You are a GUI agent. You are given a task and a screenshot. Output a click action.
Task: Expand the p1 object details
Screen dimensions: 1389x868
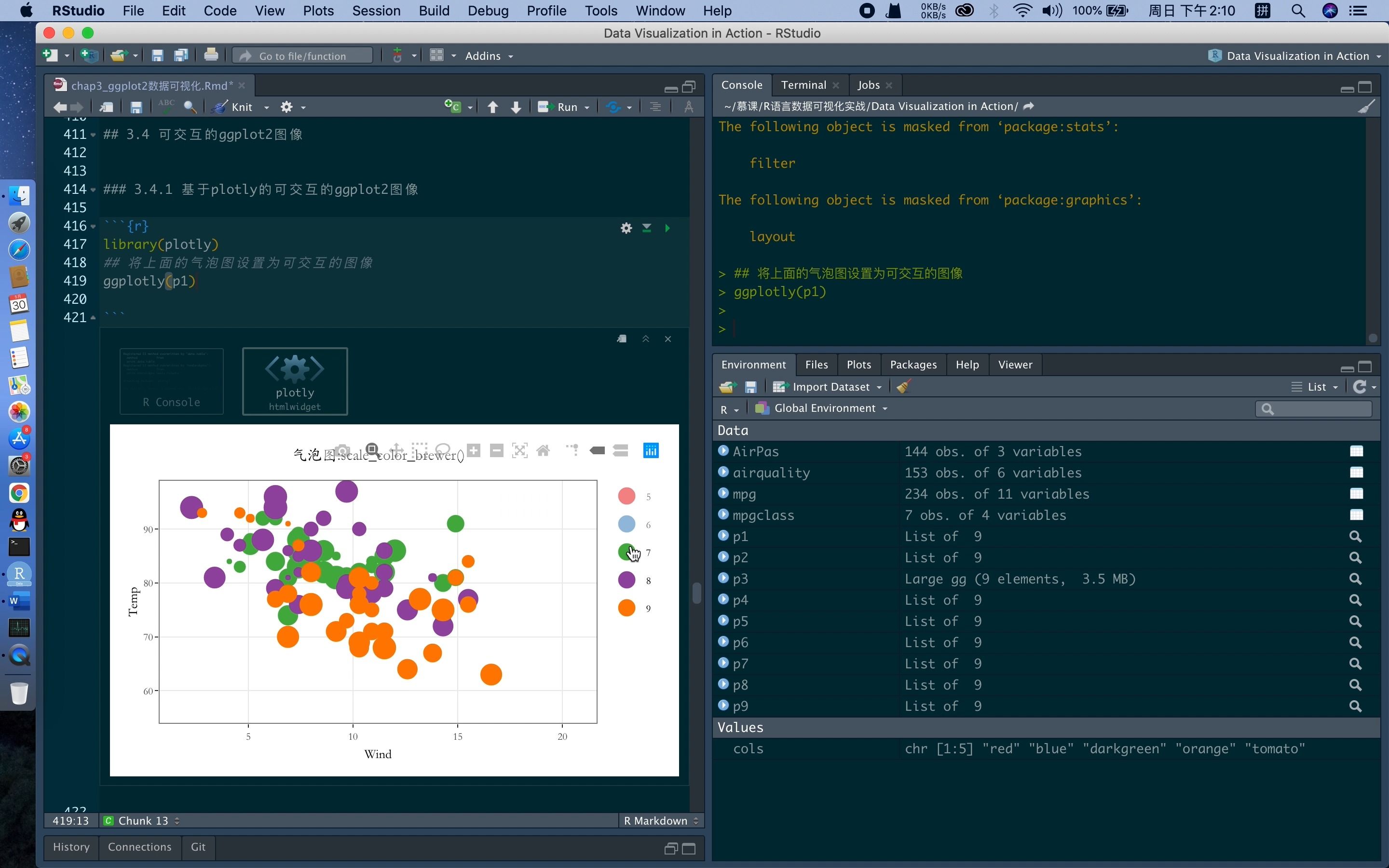click(x=723, y=536)
